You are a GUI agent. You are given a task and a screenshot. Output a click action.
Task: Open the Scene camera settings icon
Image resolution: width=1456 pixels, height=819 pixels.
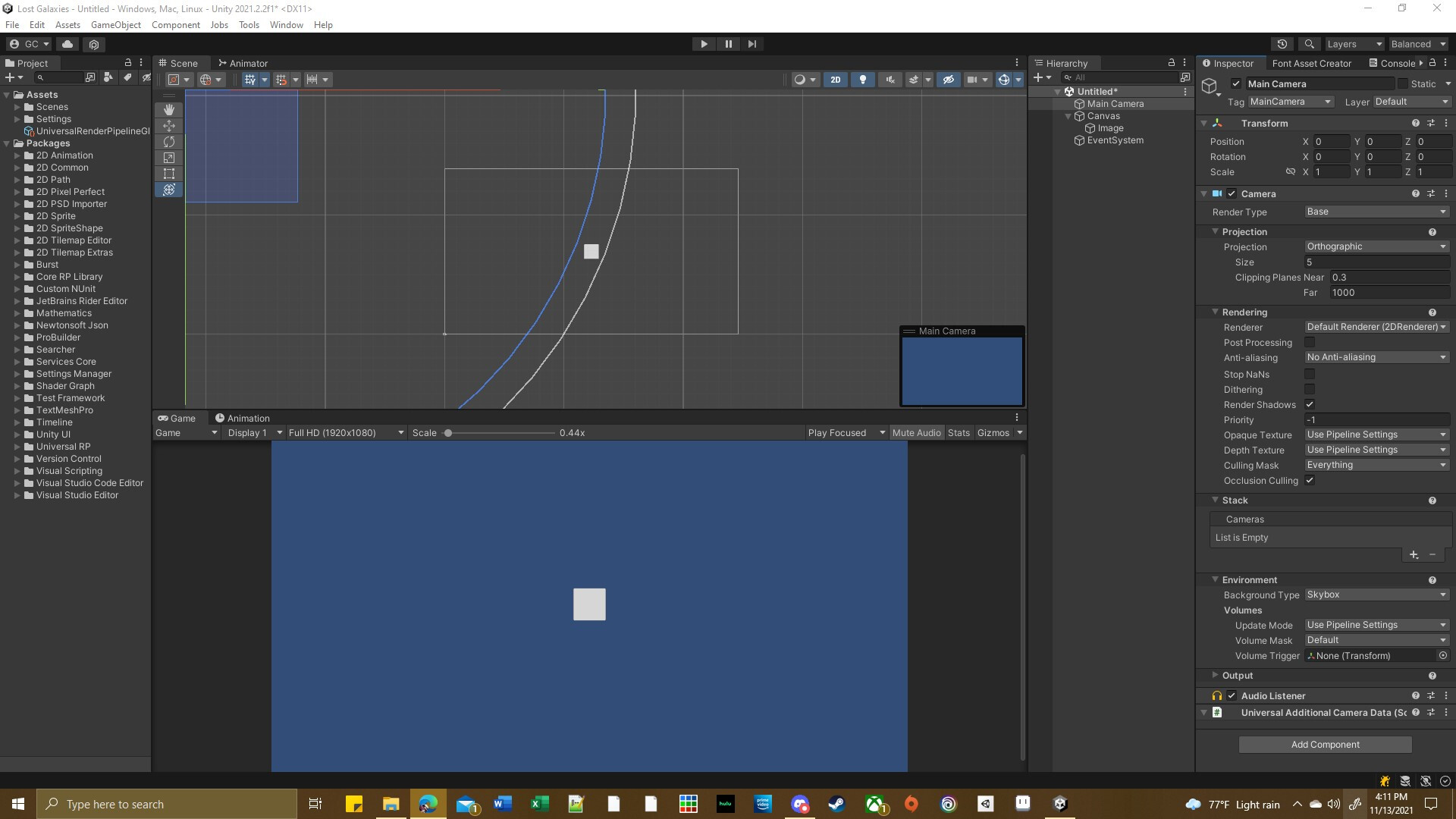pyautogui.click(x=972, y=80)
